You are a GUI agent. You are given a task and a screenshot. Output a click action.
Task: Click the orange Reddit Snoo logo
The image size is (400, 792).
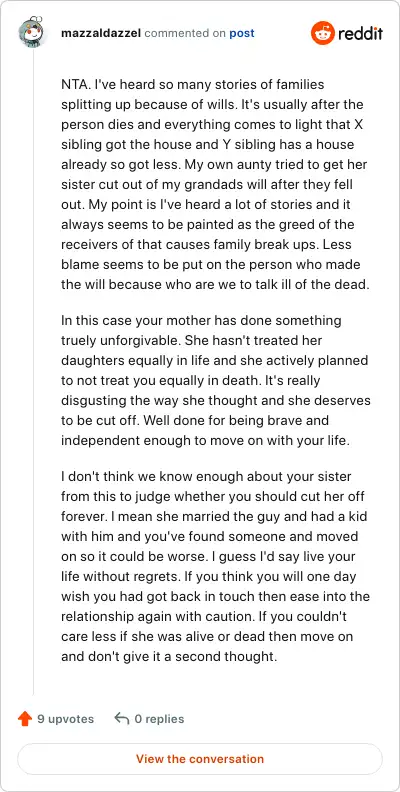click(322, 33)
